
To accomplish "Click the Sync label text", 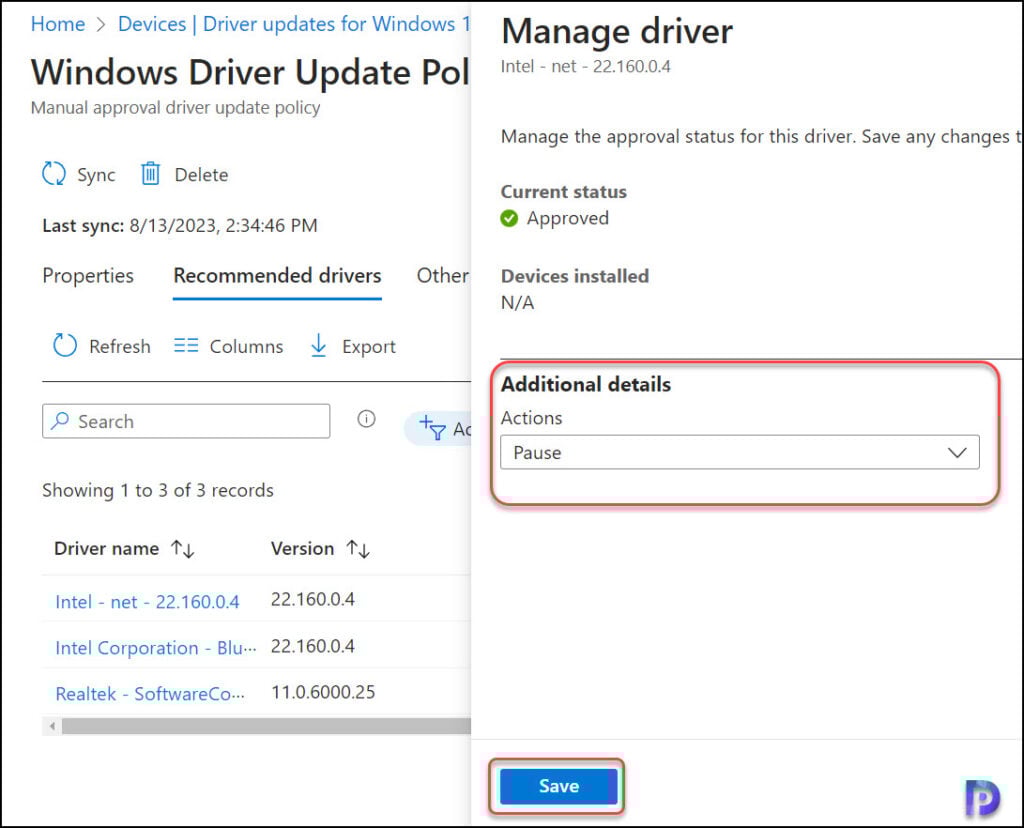I will pos(96,175).
